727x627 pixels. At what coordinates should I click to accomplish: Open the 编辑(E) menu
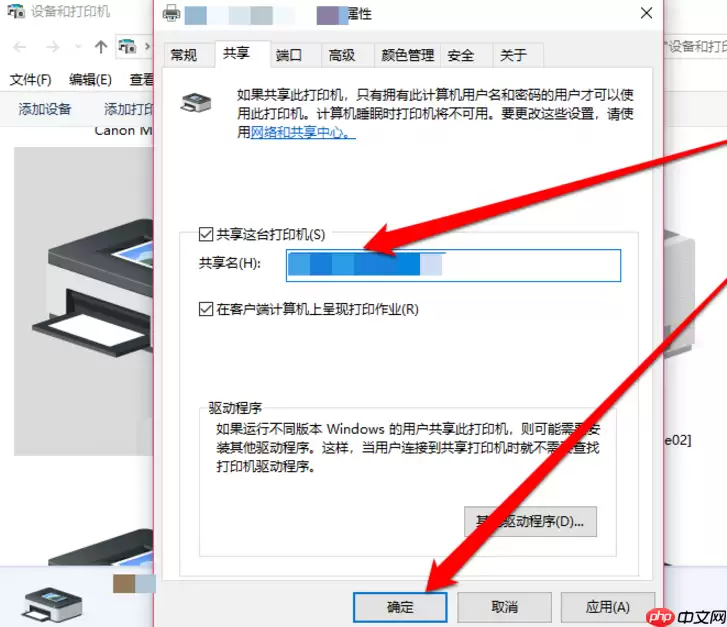90,80
